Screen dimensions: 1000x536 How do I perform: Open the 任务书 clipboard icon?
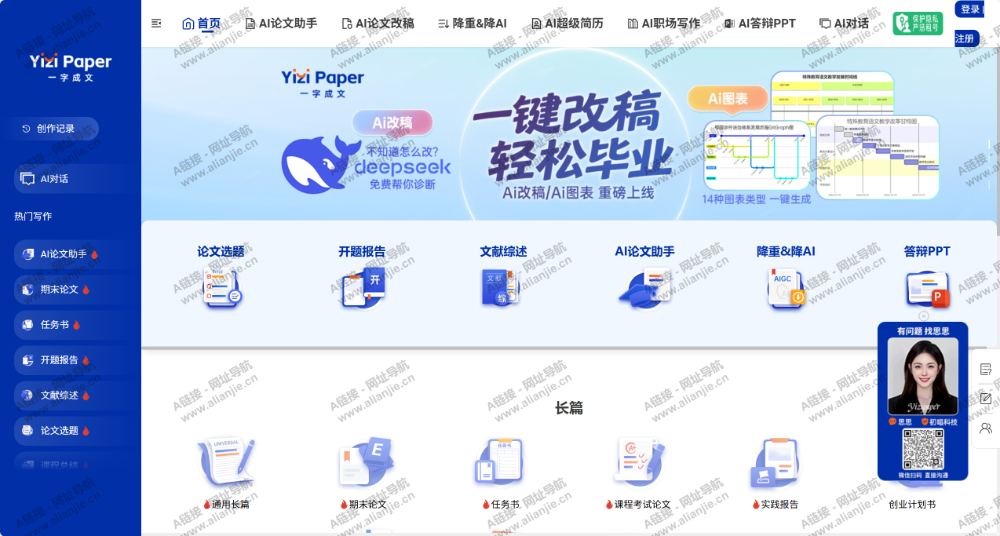(x=501, y=461)
